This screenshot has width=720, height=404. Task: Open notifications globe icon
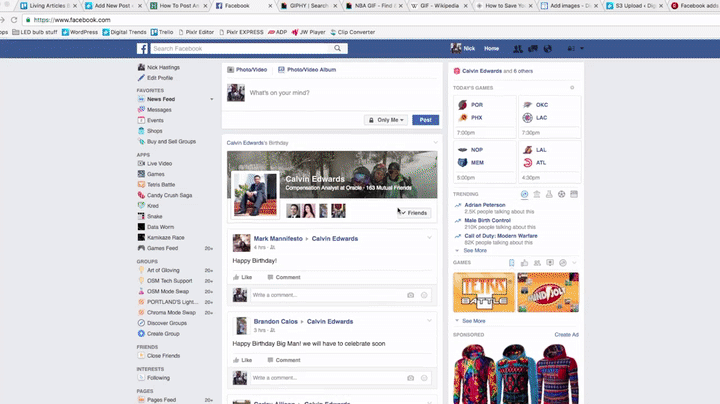[547, 49]
